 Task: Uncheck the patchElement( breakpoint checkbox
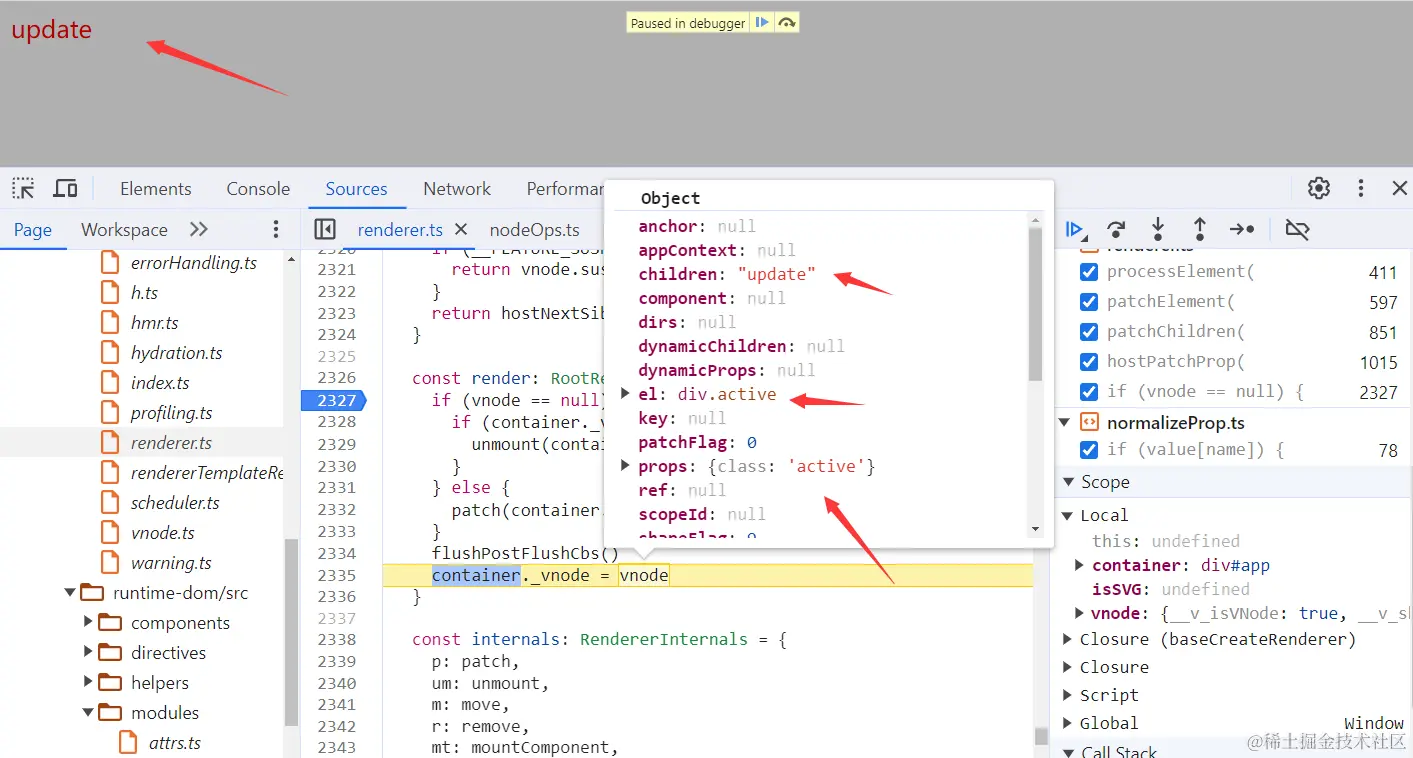(x=1089, y=302)
